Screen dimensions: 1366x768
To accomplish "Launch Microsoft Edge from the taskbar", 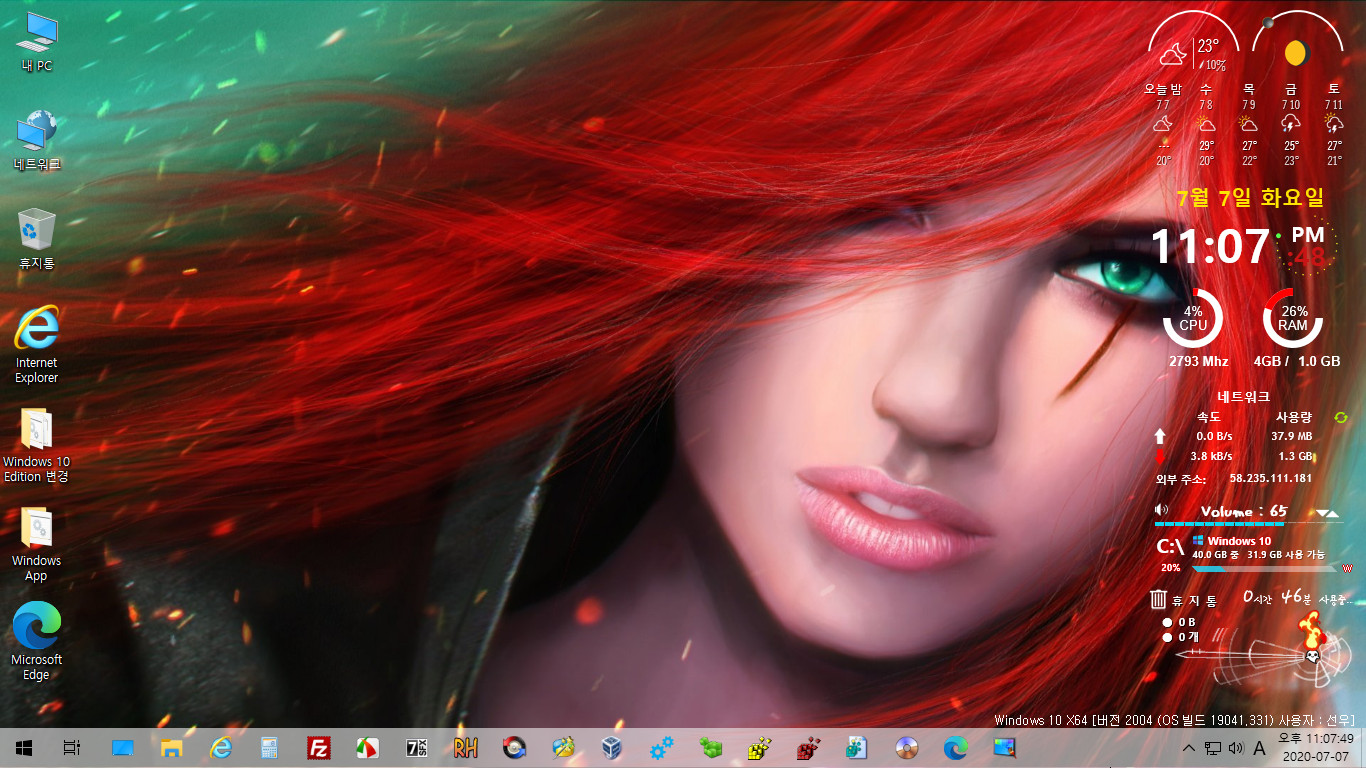I will (956, 747).
